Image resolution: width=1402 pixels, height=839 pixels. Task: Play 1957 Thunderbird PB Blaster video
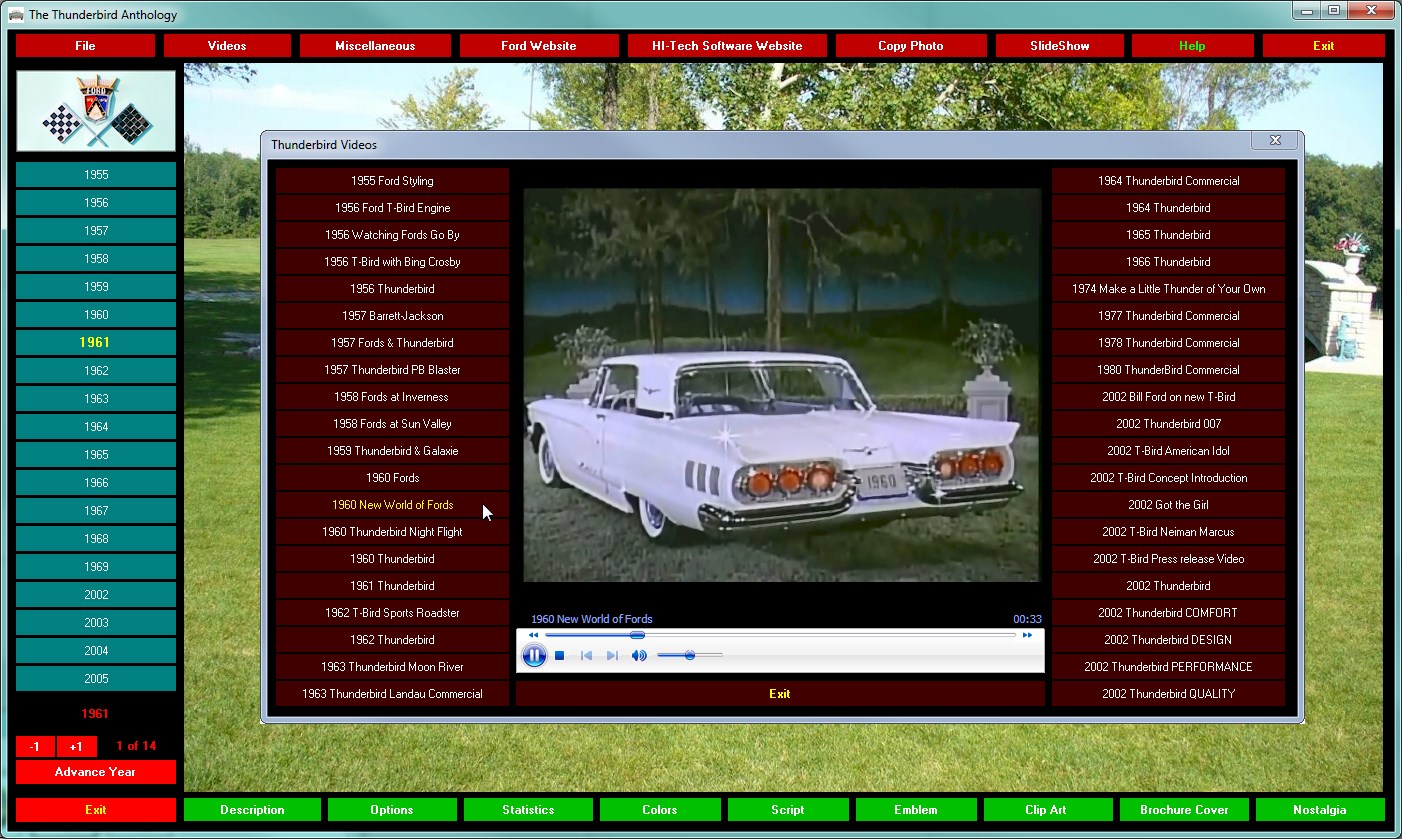(392, 370)
